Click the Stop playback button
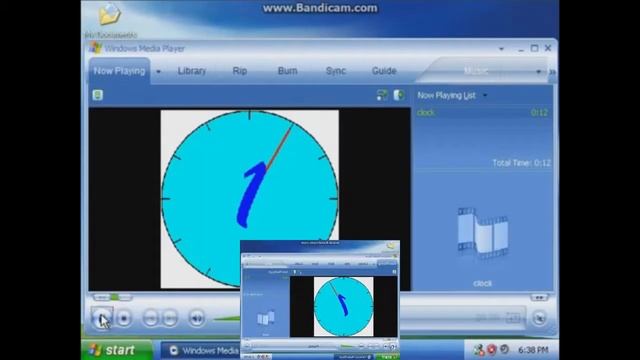The height and width of the screenshot is (360, 640). tap(124, 318)
